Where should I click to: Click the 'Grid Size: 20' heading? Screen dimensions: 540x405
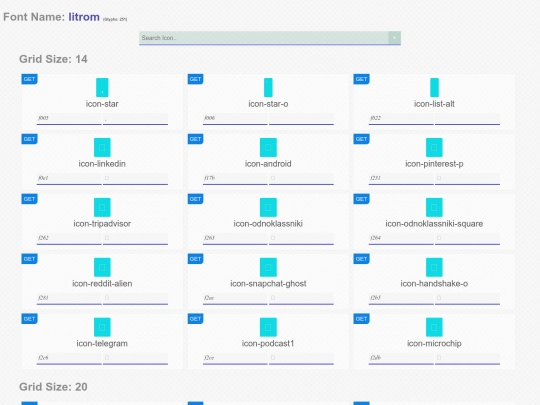click(x=53, y=387)
